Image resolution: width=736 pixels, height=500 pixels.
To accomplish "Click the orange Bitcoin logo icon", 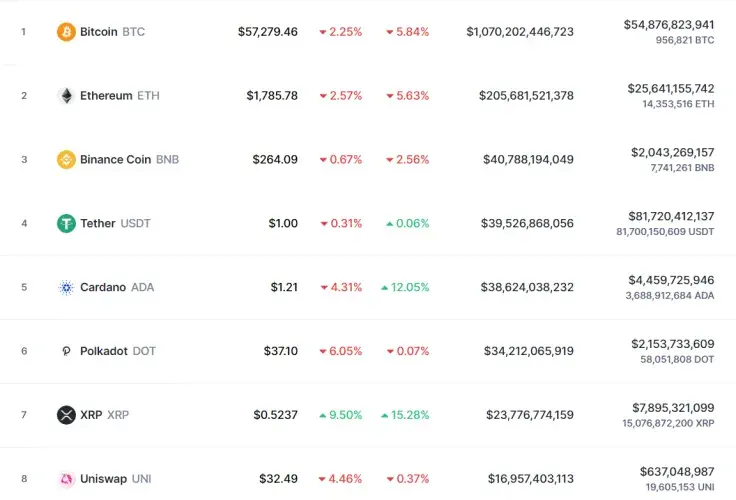I will tap(66, 32).
